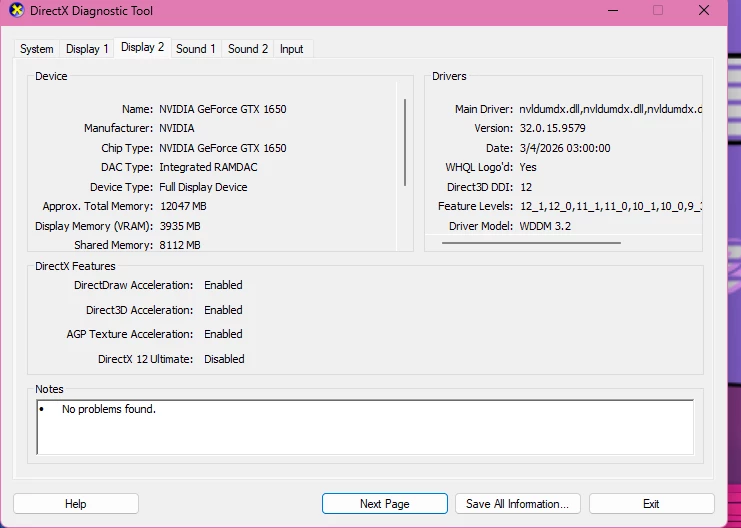741x528 pixels.
Task: Click the DirectX icon in the title bar
Action: click(x=17, y=10)
